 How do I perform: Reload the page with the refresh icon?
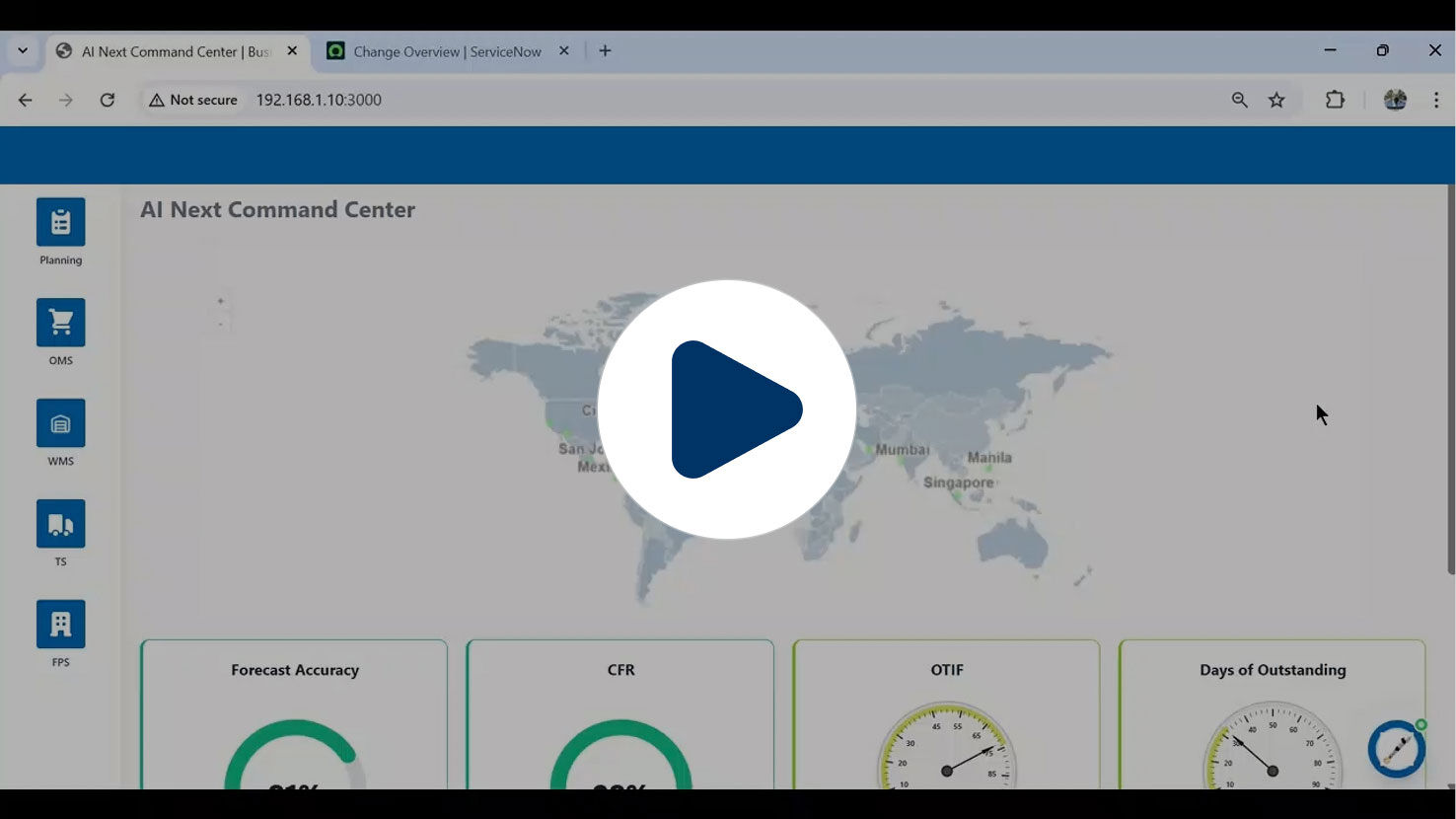point(108,100)
